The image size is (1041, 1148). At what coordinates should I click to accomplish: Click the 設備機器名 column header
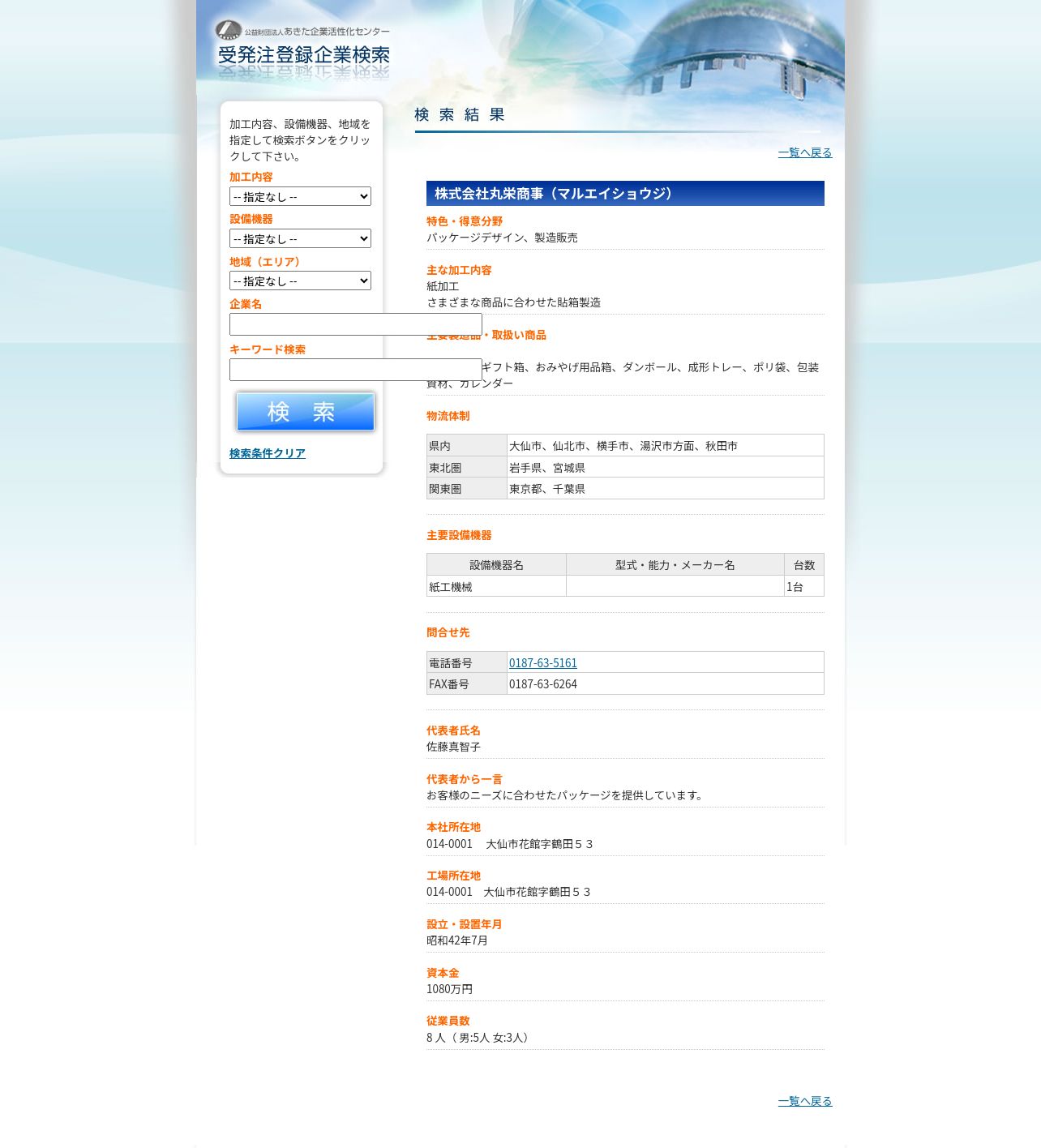(496, 565)
